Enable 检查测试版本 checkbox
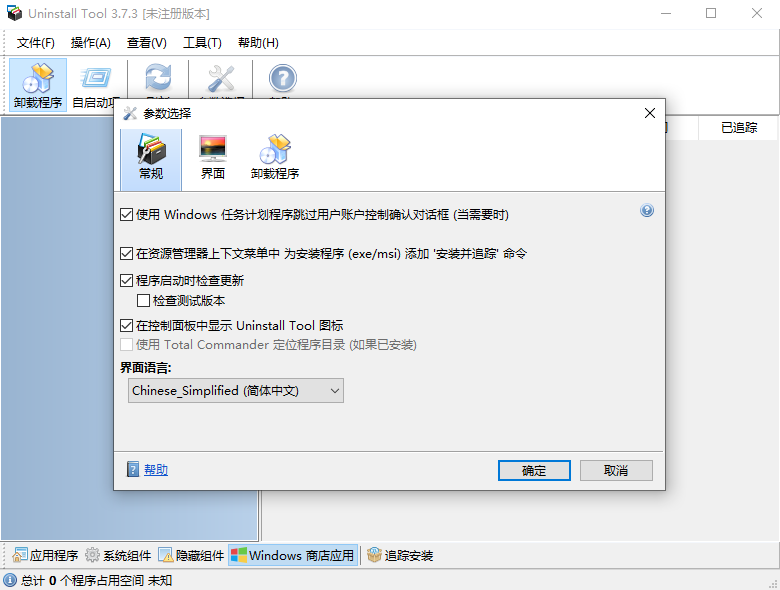The image size is (780, 590). pyautogui.click(x=143, y=300)
